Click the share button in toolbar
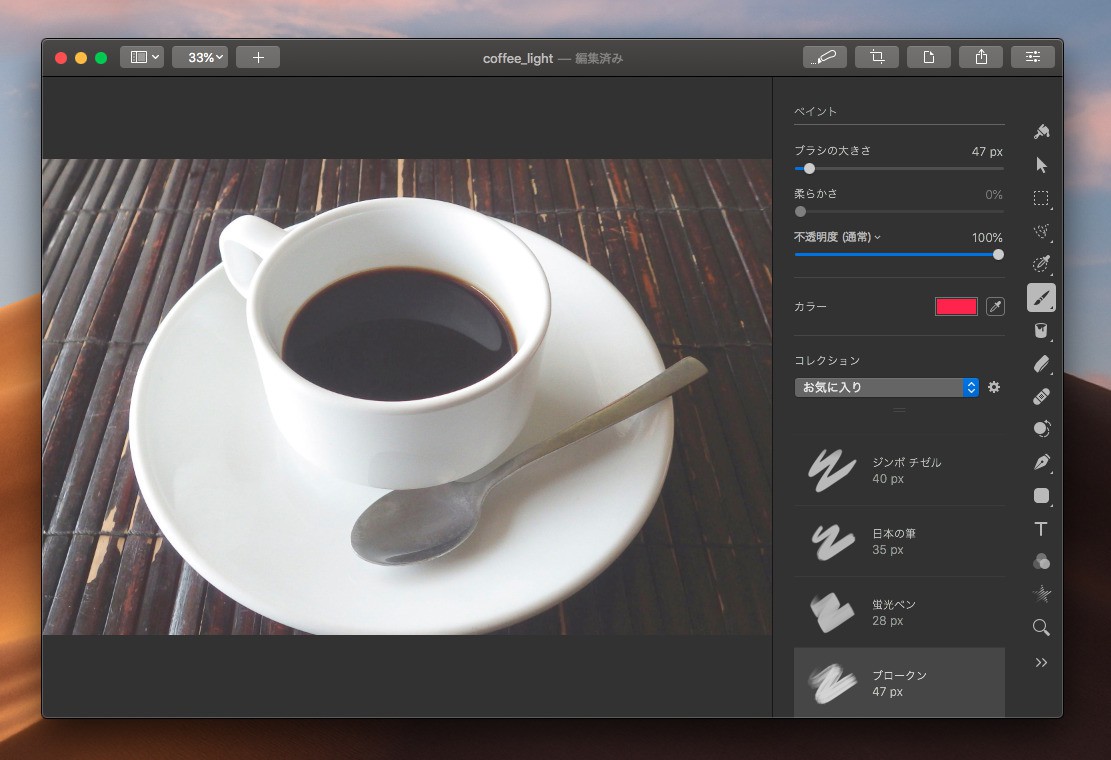The image size is (1111, 760). 981,57
